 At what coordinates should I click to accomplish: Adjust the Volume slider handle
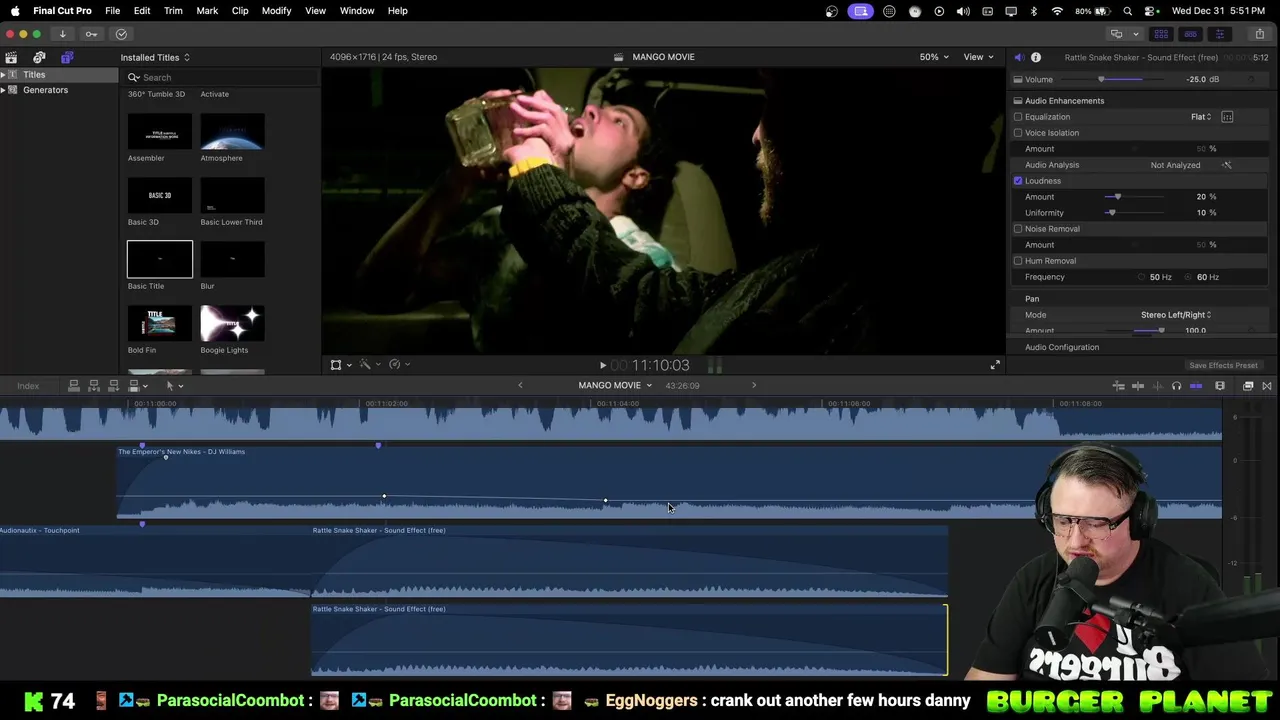(1101, 80)
